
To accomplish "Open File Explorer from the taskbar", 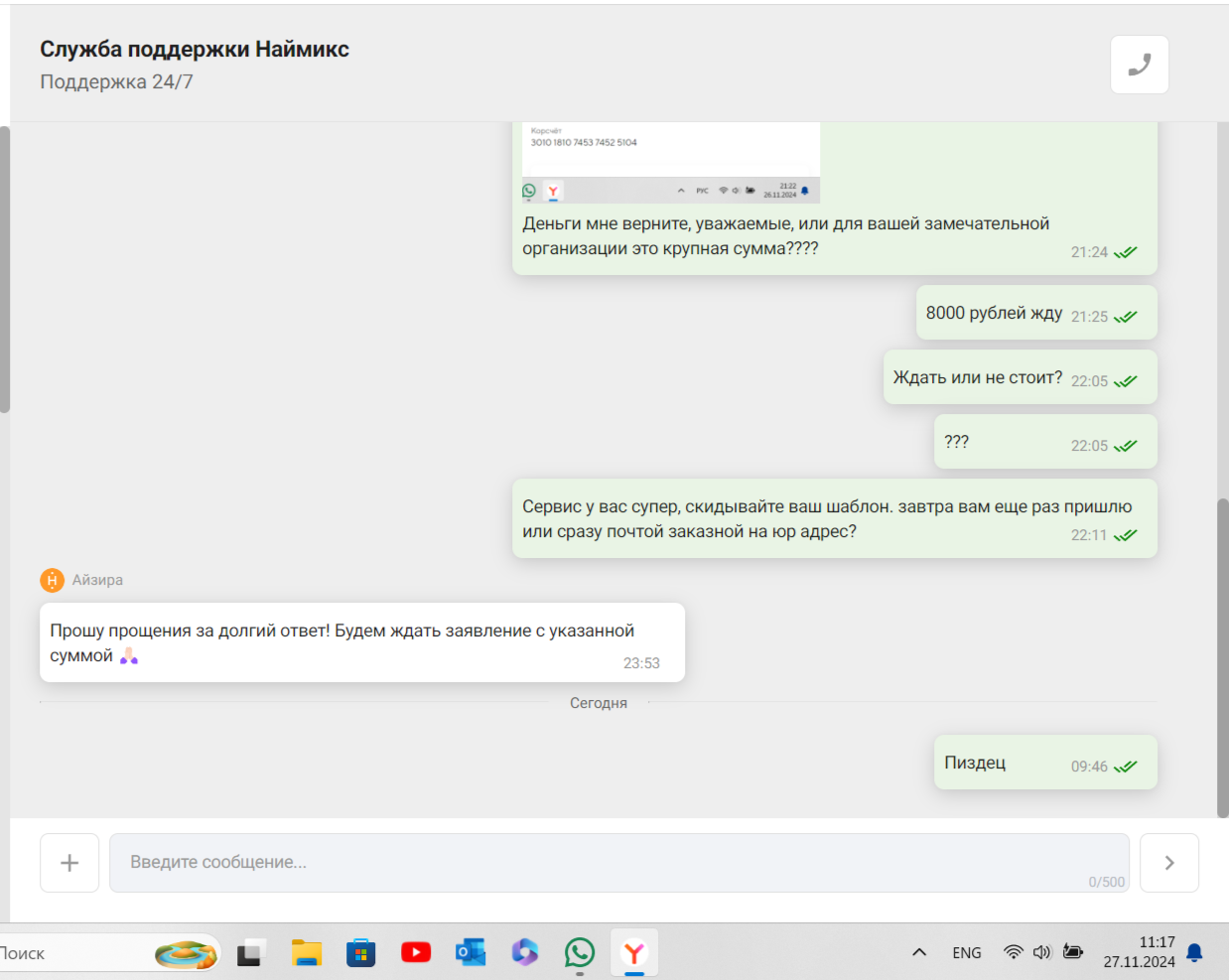I will click(x=307, y=953).
